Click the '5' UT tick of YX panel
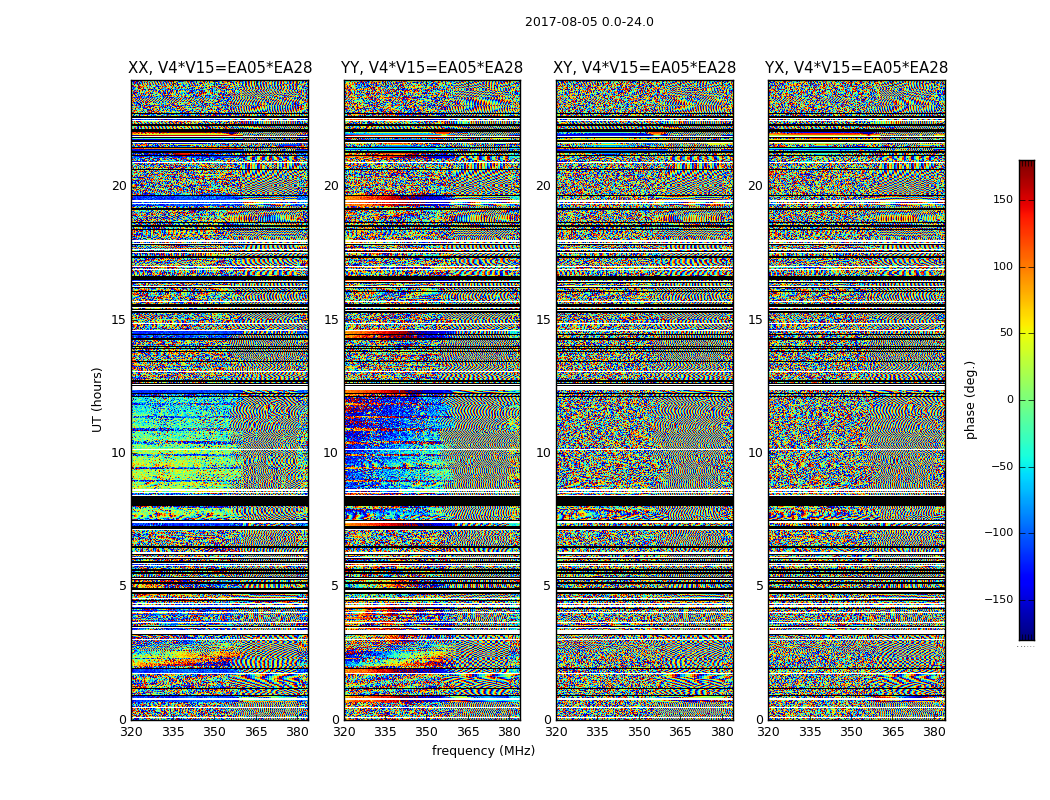The height and width of the screenshot is (800, 1050). pyautogui.click(x=759, y=586)
